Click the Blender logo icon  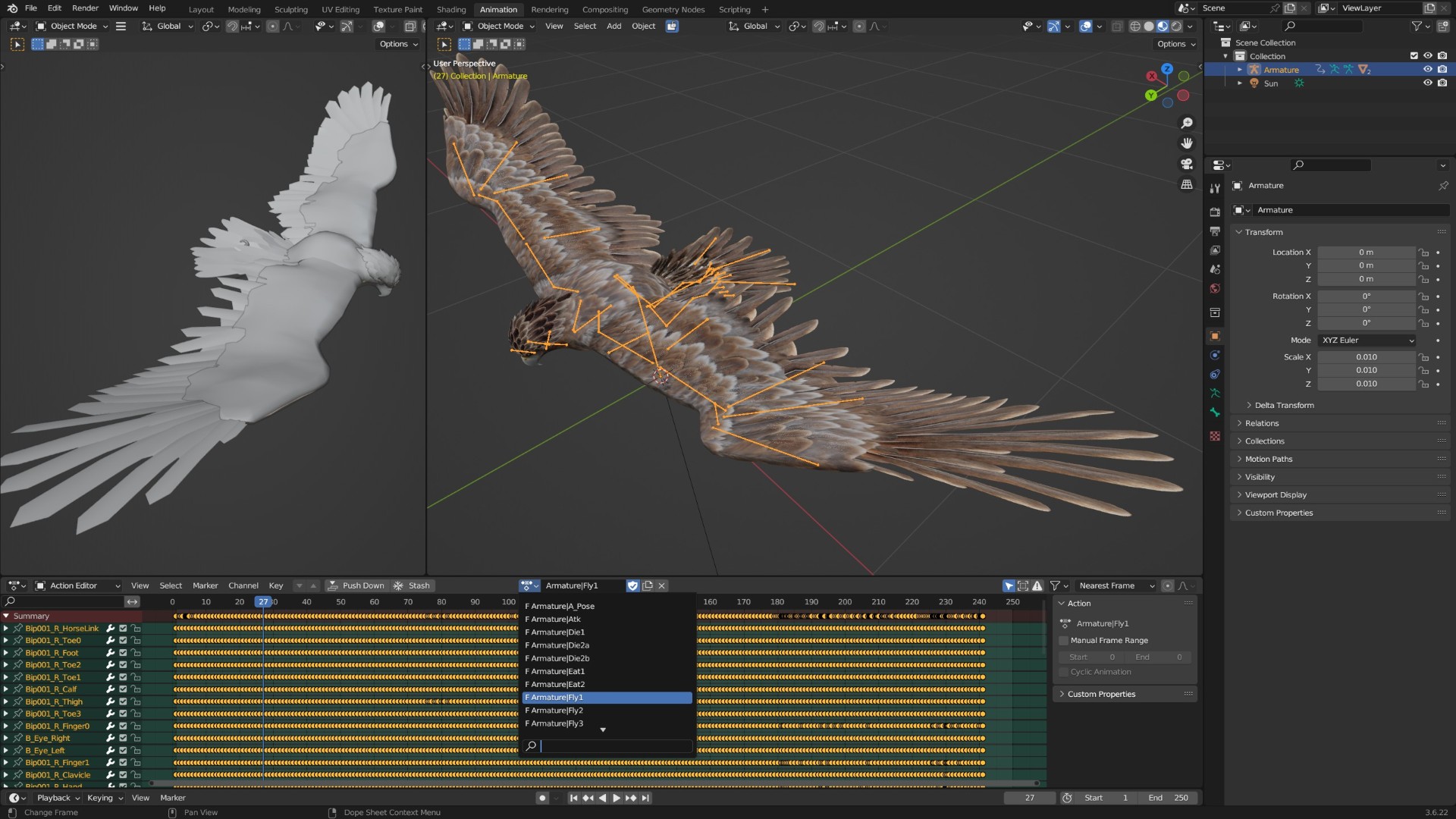pos(12,8)
